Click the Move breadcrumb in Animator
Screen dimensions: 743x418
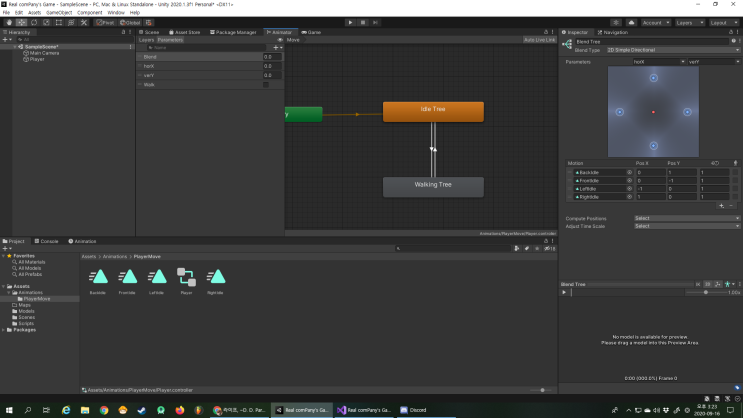click(x=293, y=40)
